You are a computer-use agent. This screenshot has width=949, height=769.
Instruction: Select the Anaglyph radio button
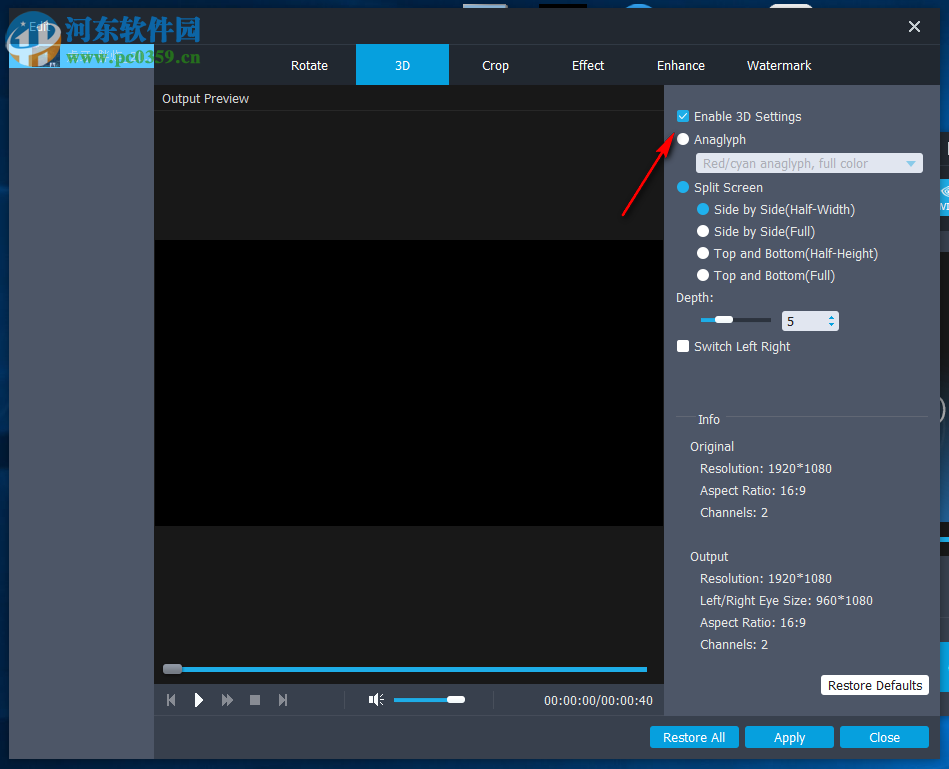[x=683, y=139]
